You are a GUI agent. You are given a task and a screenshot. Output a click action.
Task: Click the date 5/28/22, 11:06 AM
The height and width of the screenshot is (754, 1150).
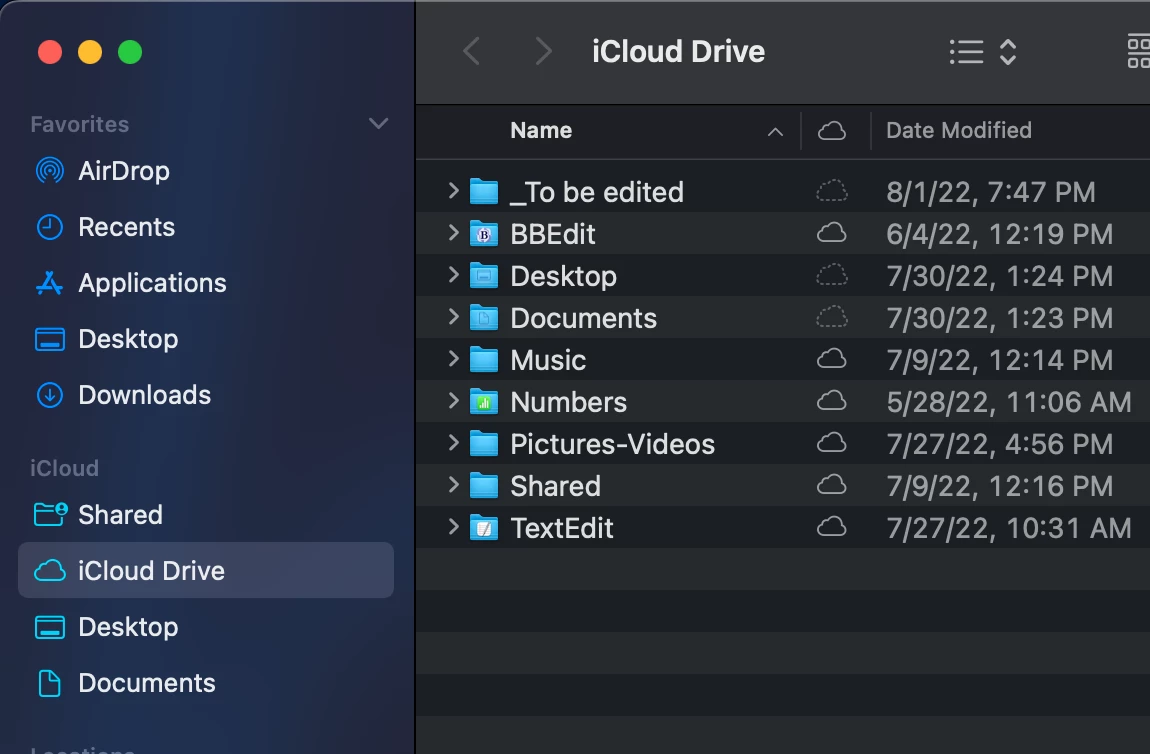[1008, 402]
